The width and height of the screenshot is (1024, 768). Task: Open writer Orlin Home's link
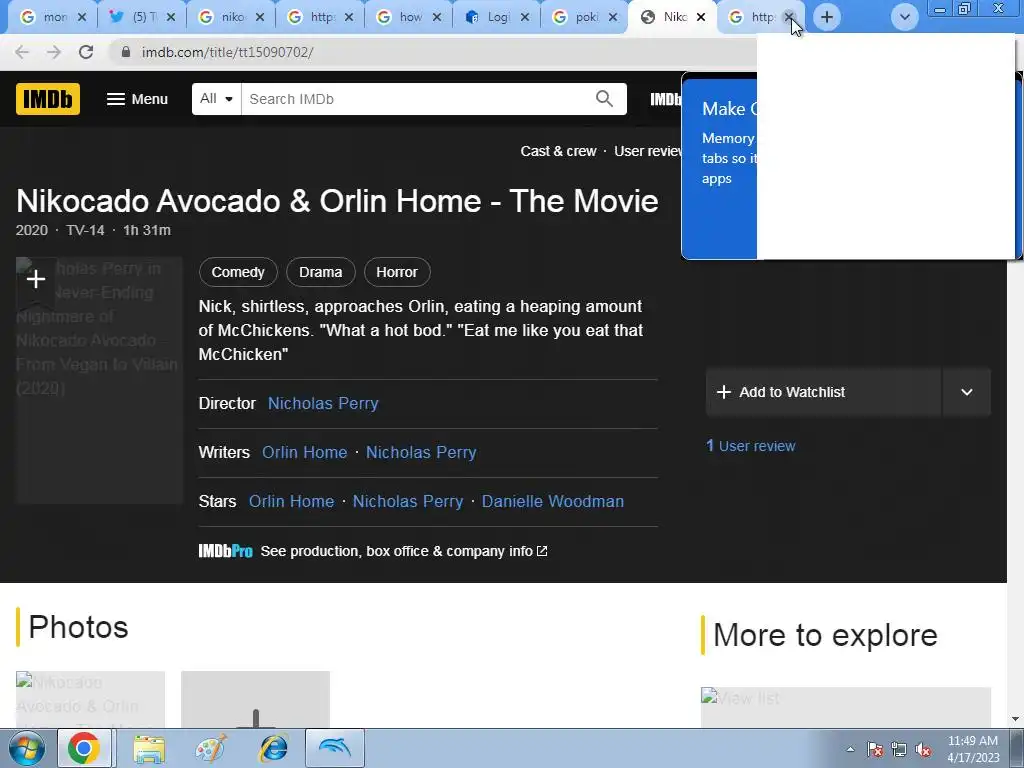(x=304, y=452)
